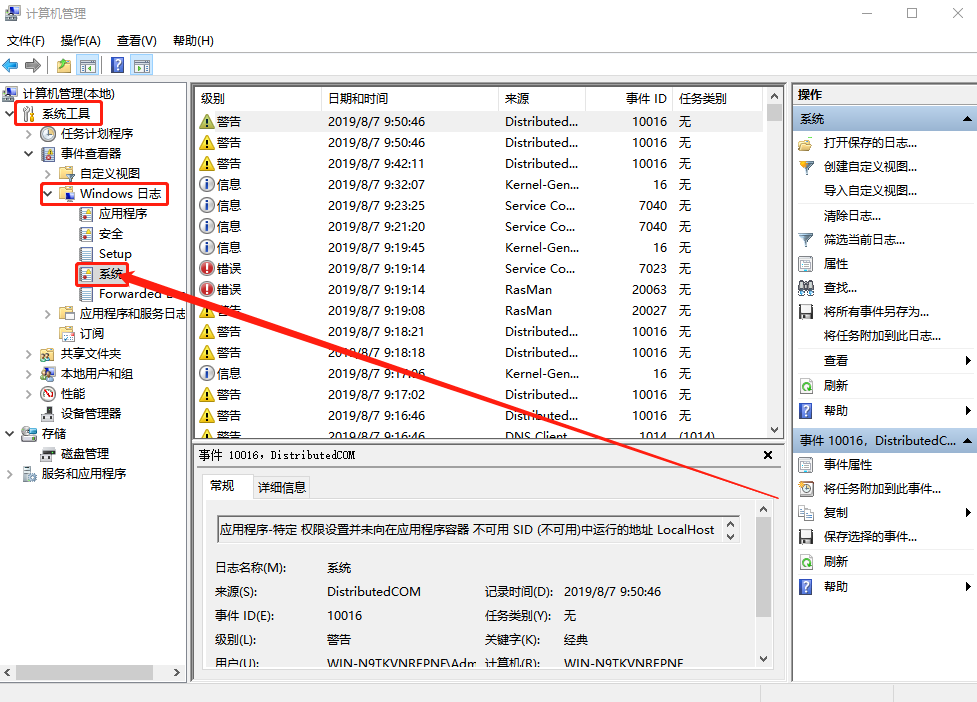Refresh the 系统 log via its icon
The image size is (977, 702).
click(807, 384)
